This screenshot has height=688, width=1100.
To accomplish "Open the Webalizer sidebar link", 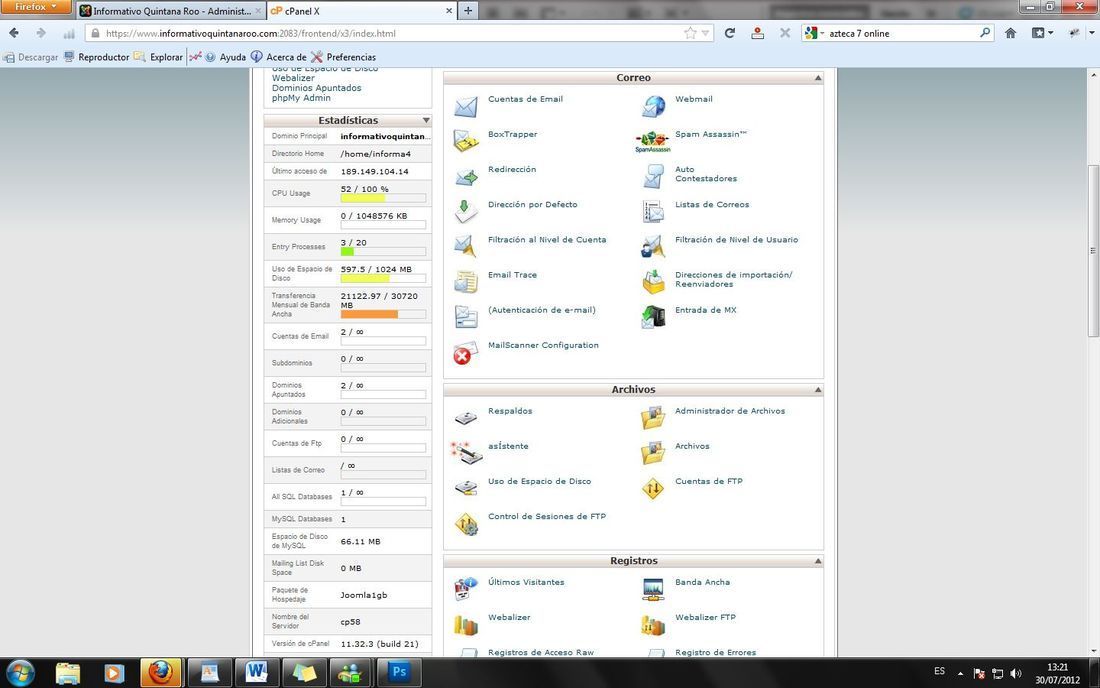I will point(293,78).
